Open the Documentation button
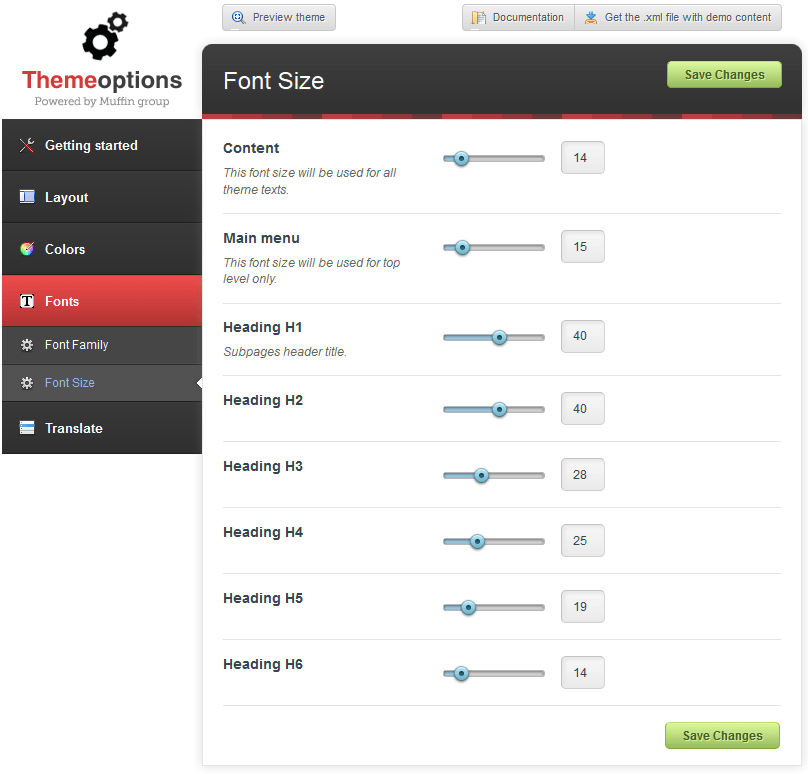 [x=518, y=18]
